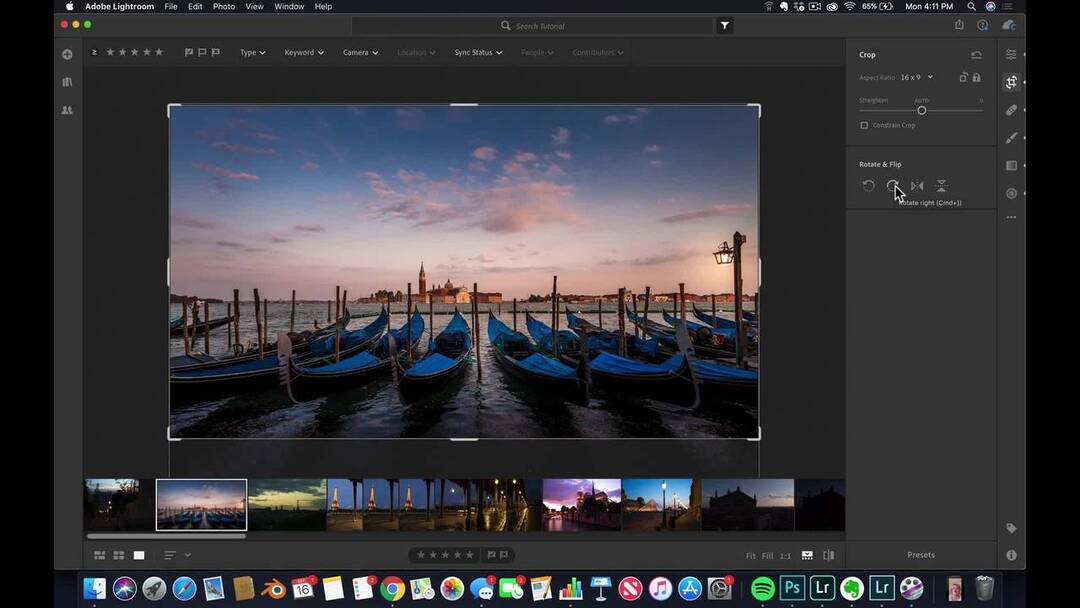Click Auto above the Straighten slider
Viewport: 1080px width, 608px height.
(922, 101)
